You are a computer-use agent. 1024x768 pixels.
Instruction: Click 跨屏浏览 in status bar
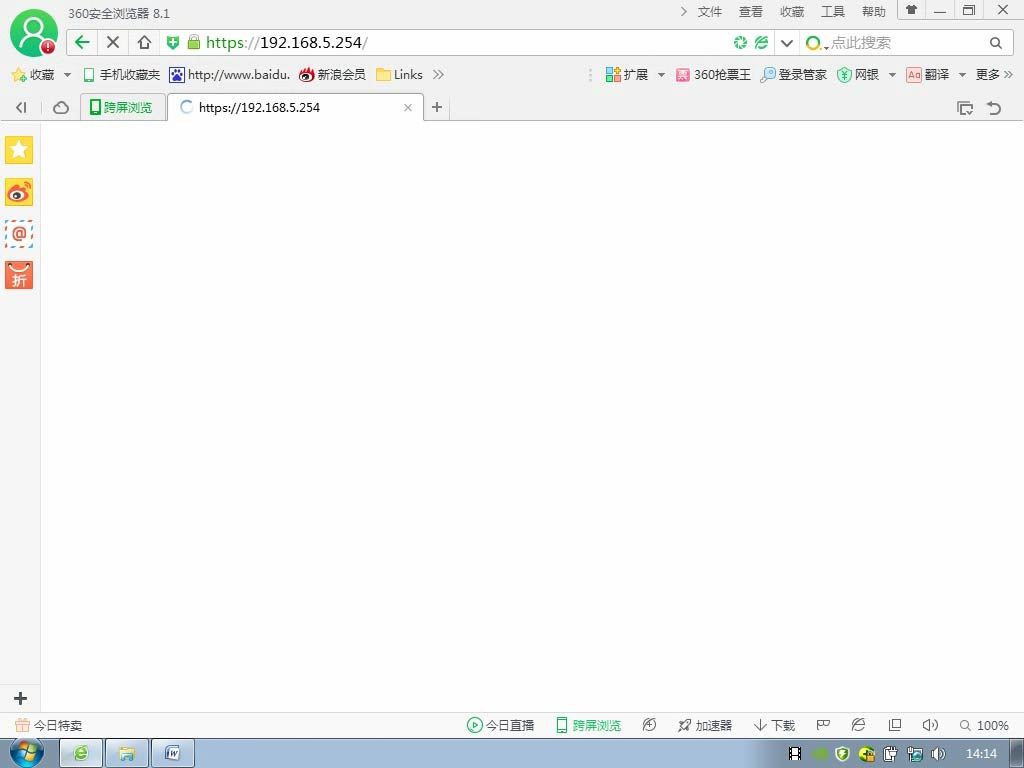pyautogui.click(x=588, y=725)
